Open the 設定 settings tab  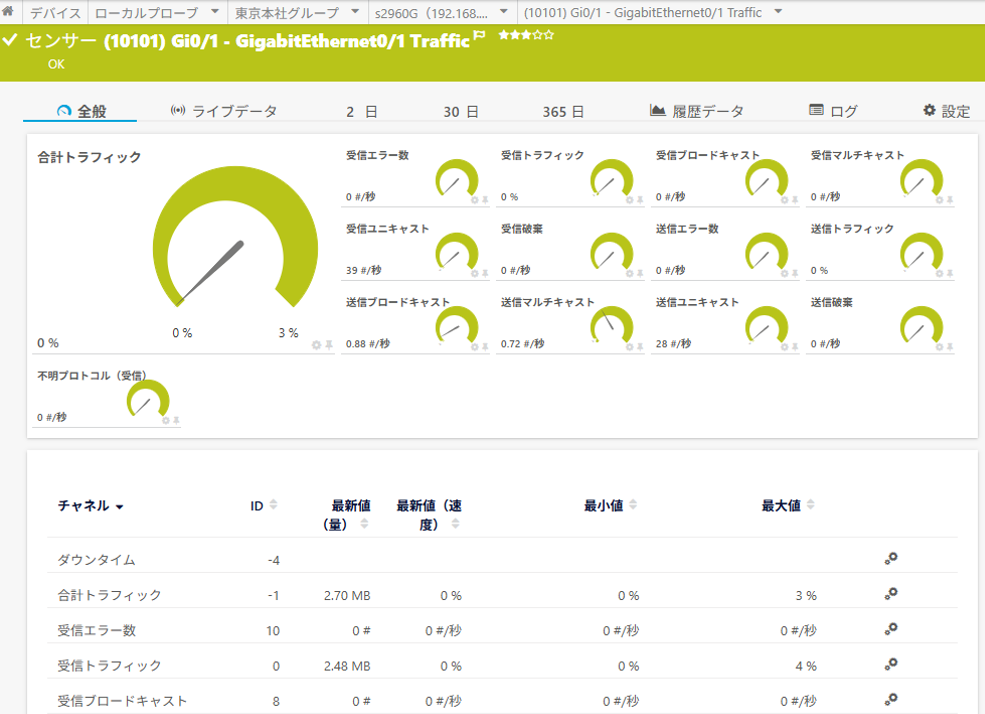tap(946, 111)
